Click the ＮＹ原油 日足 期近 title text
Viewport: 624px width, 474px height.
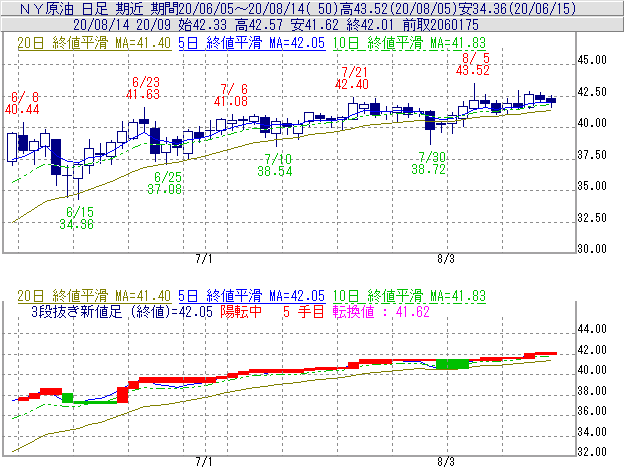(95, 9)
